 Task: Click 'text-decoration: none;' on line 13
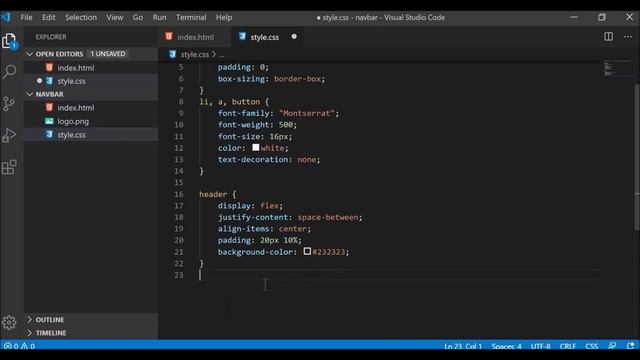point(269,160)
